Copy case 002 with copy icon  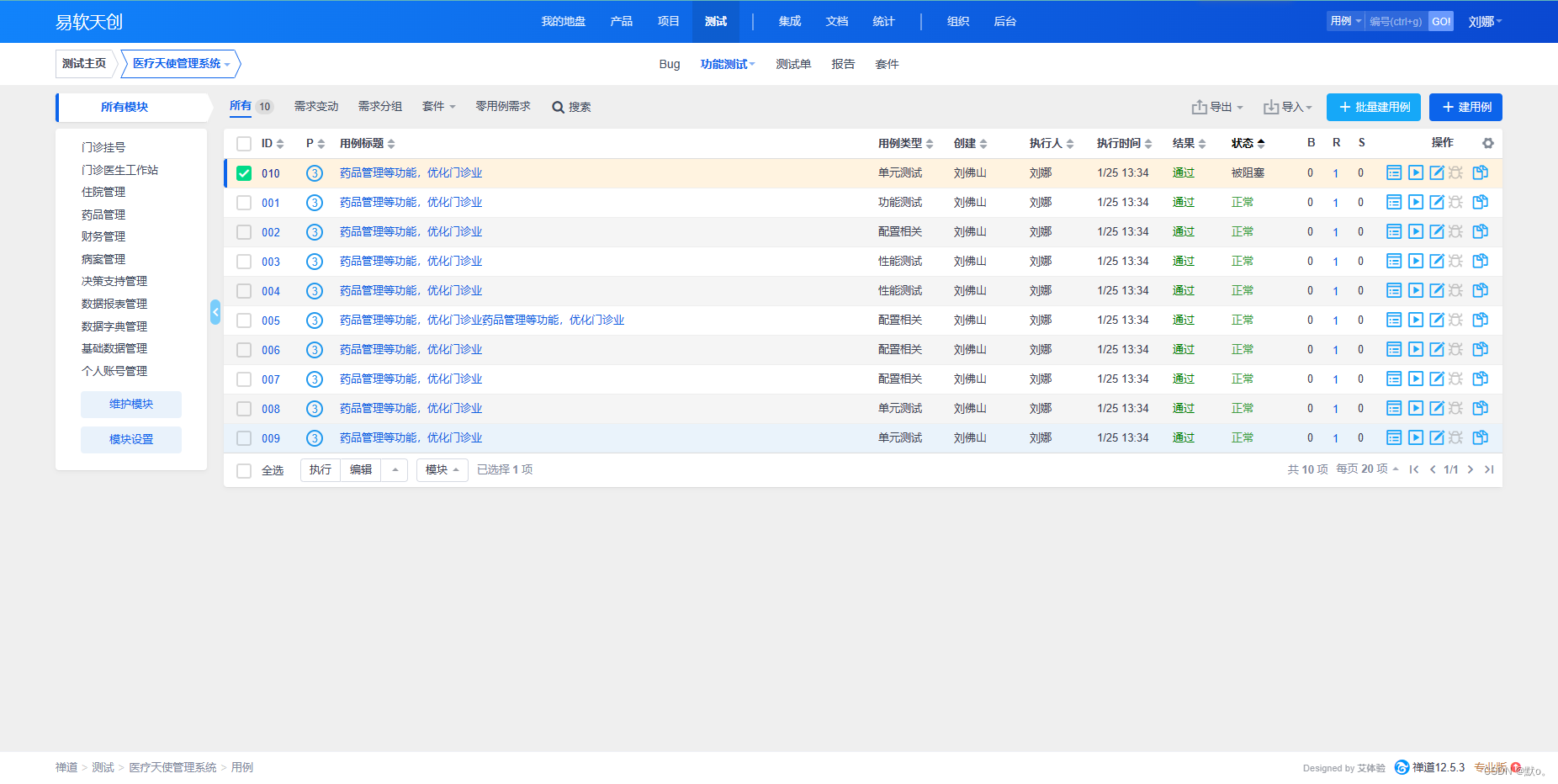pos(1481,231)
